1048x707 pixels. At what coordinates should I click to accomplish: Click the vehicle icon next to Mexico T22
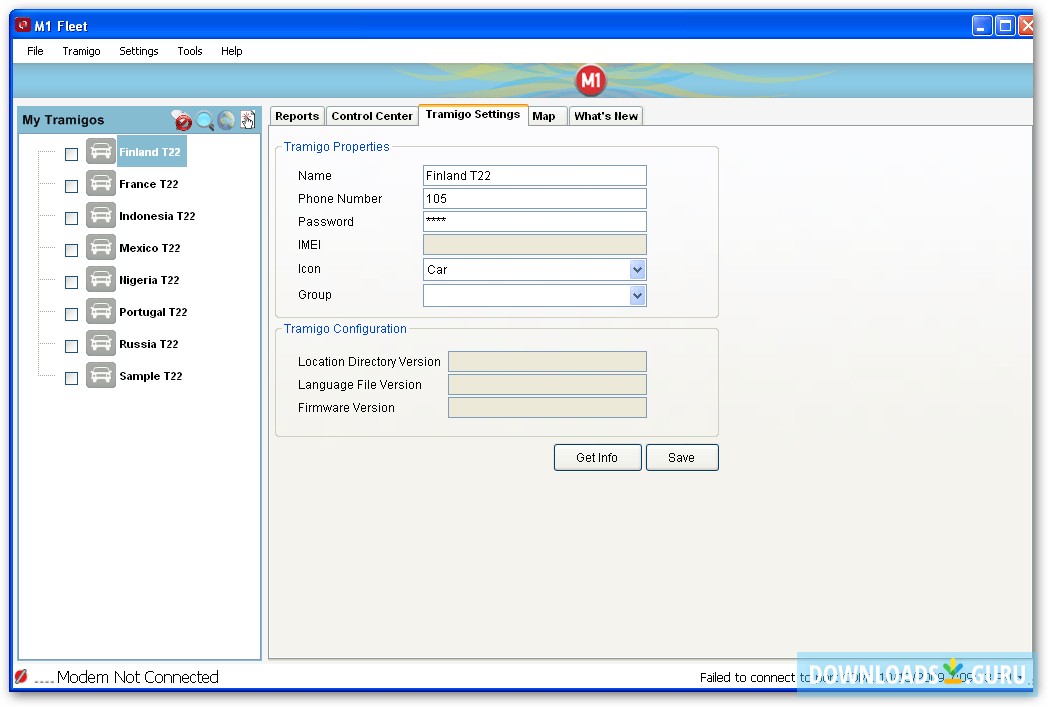tap(100, 249)
